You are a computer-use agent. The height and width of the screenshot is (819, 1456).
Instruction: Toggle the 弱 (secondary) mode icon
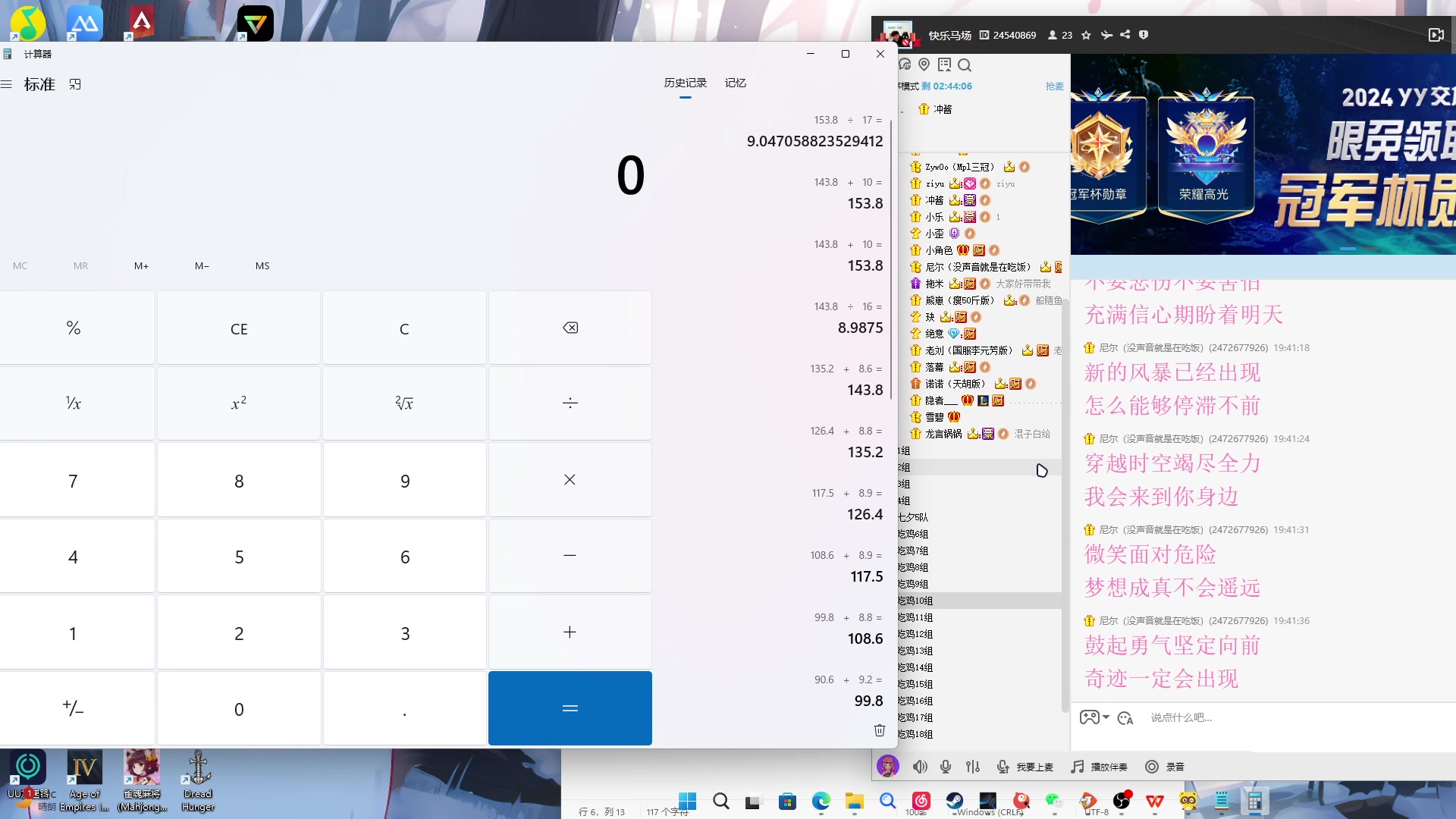click(76, 85)
